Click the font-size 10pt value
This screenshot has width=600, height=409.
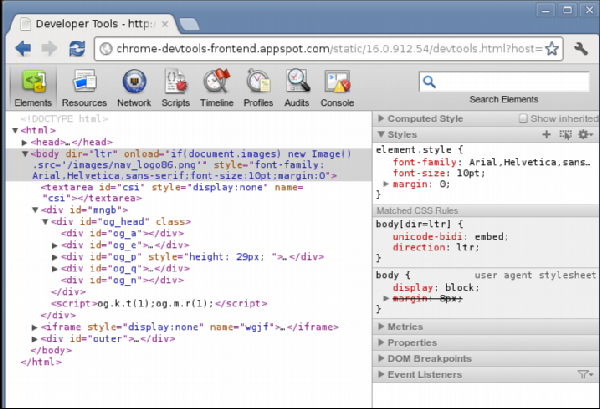click(x=471, y=173)
